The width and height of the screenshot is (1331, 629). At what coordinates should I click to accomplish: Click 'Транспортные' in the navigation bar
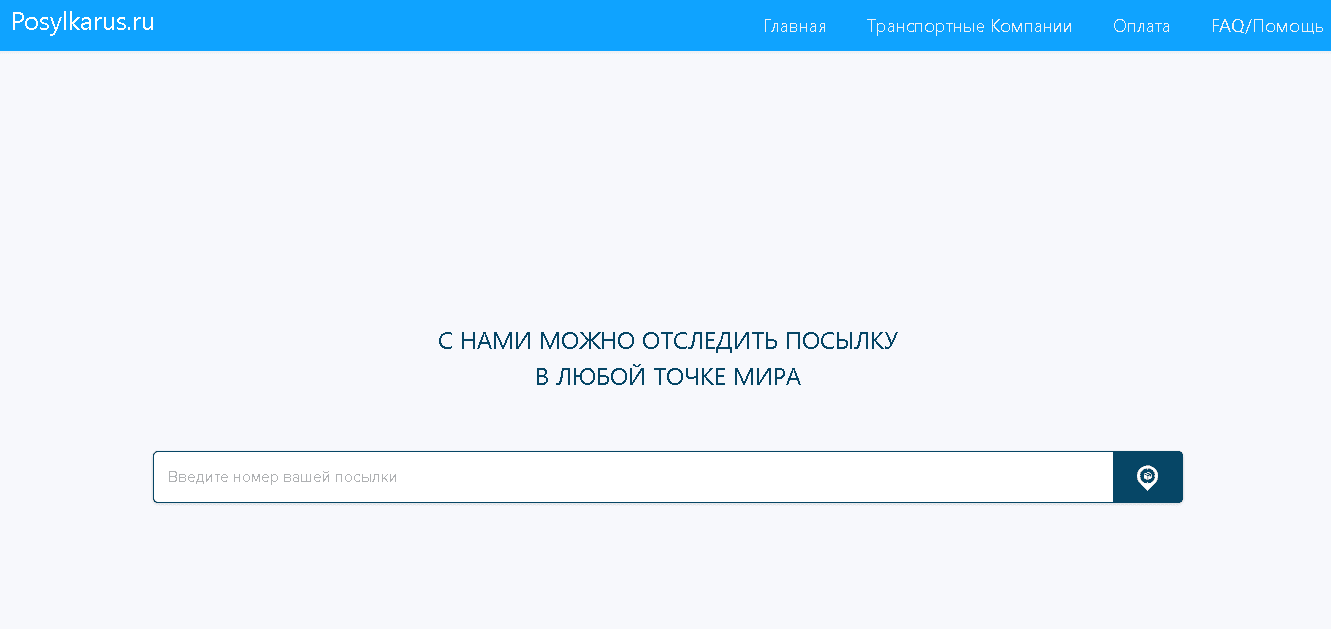click(x=926, y=26)
